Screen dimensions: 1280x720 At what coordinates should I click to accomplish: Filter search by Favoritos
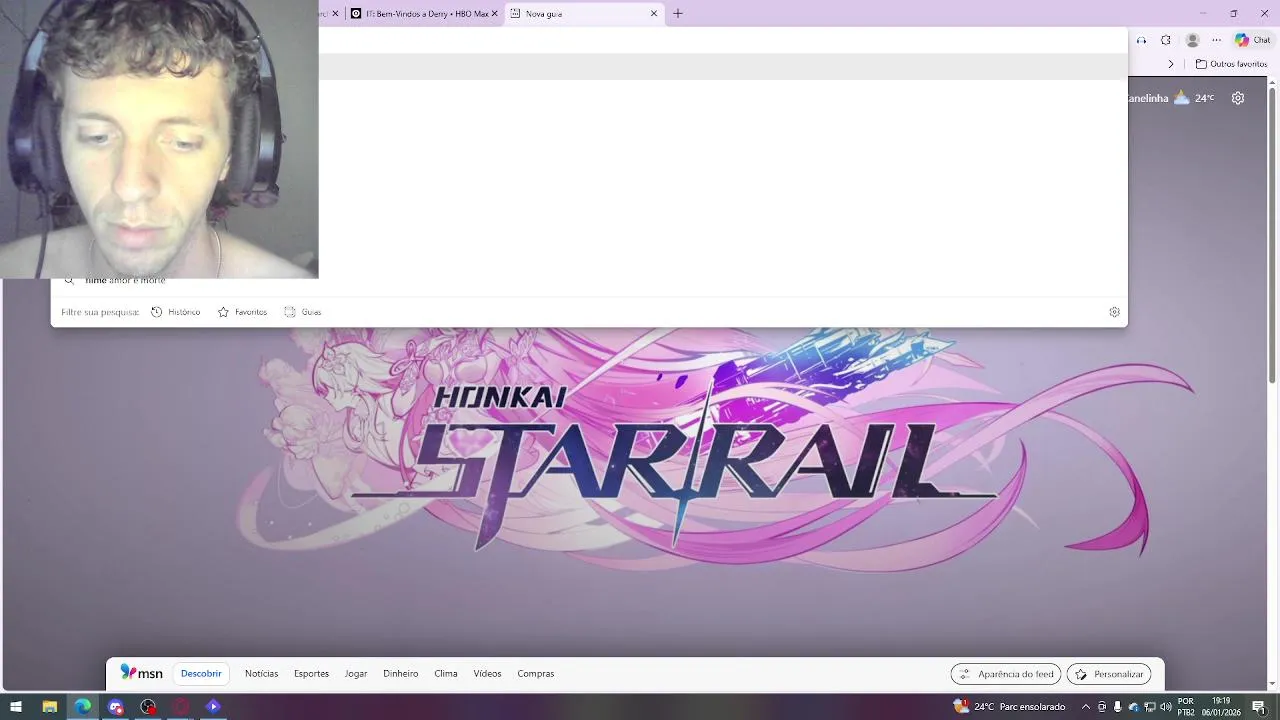pyautogui.click(x=242, y=312)
